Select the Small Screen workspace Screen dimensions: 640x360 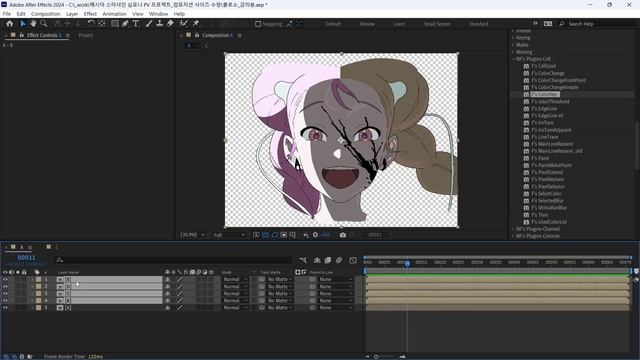437,24
